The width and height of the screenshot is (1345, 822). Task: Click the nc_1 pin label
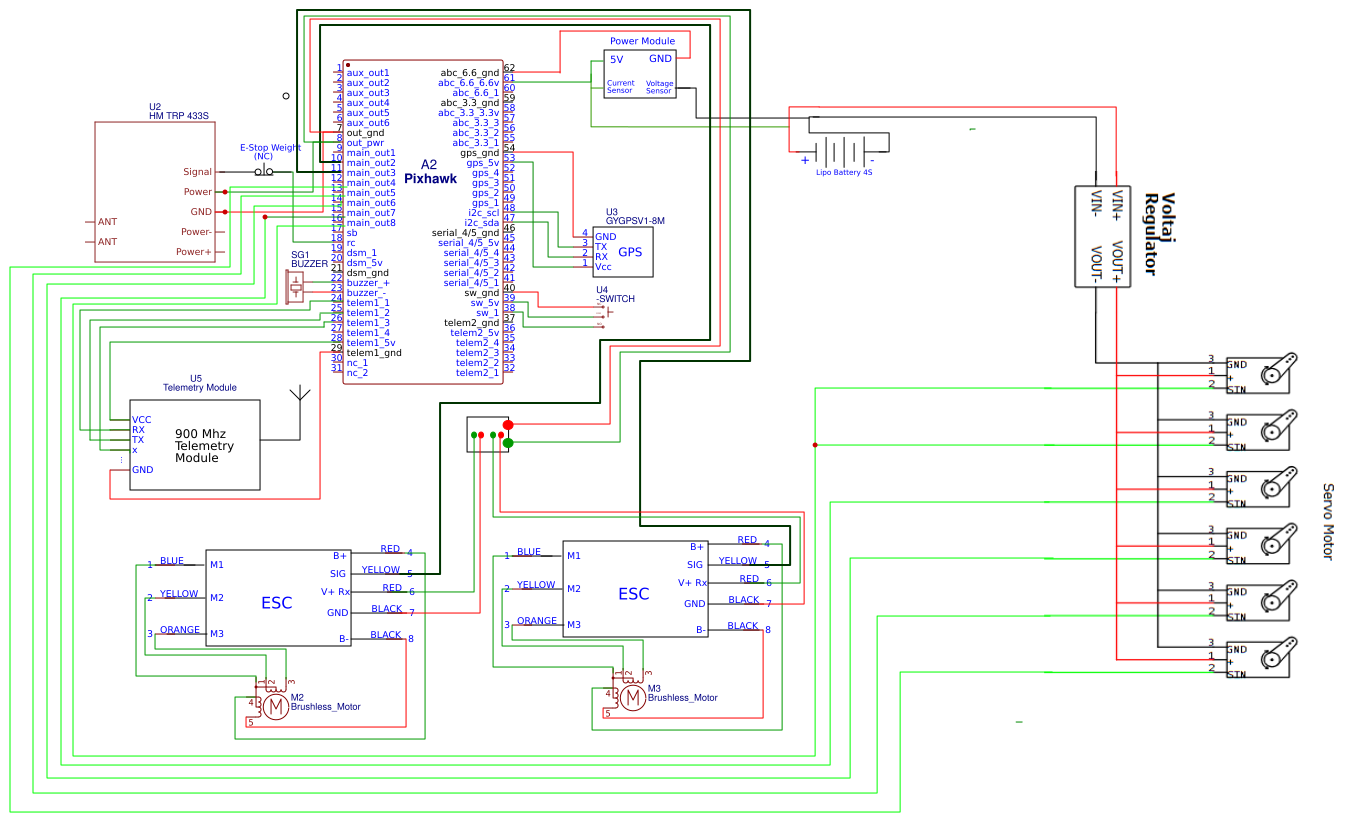click(357, 363)
